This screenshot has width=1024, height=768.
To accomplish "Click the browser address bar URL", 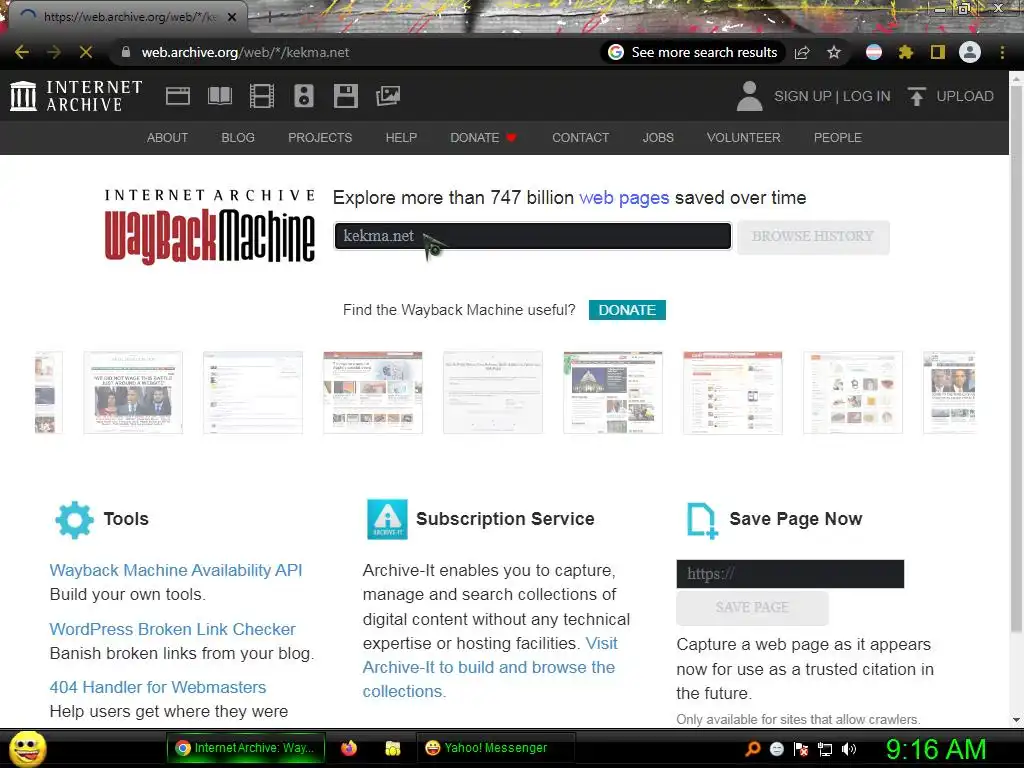I will 246,52.
